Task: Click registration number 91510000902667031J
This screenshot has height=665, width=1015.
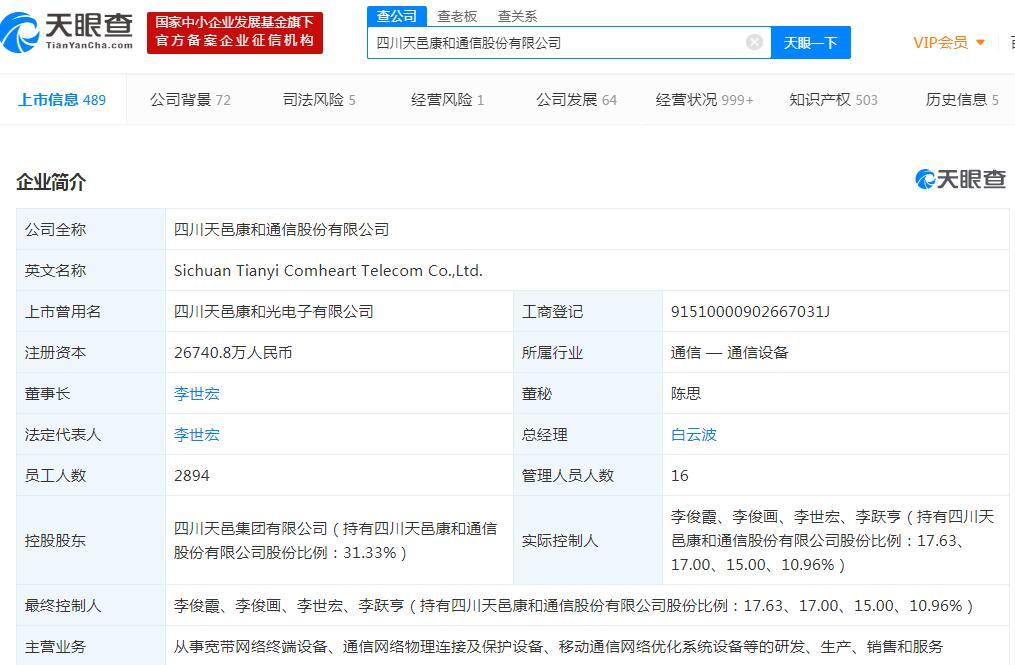Action: click(x=750, y=311)
